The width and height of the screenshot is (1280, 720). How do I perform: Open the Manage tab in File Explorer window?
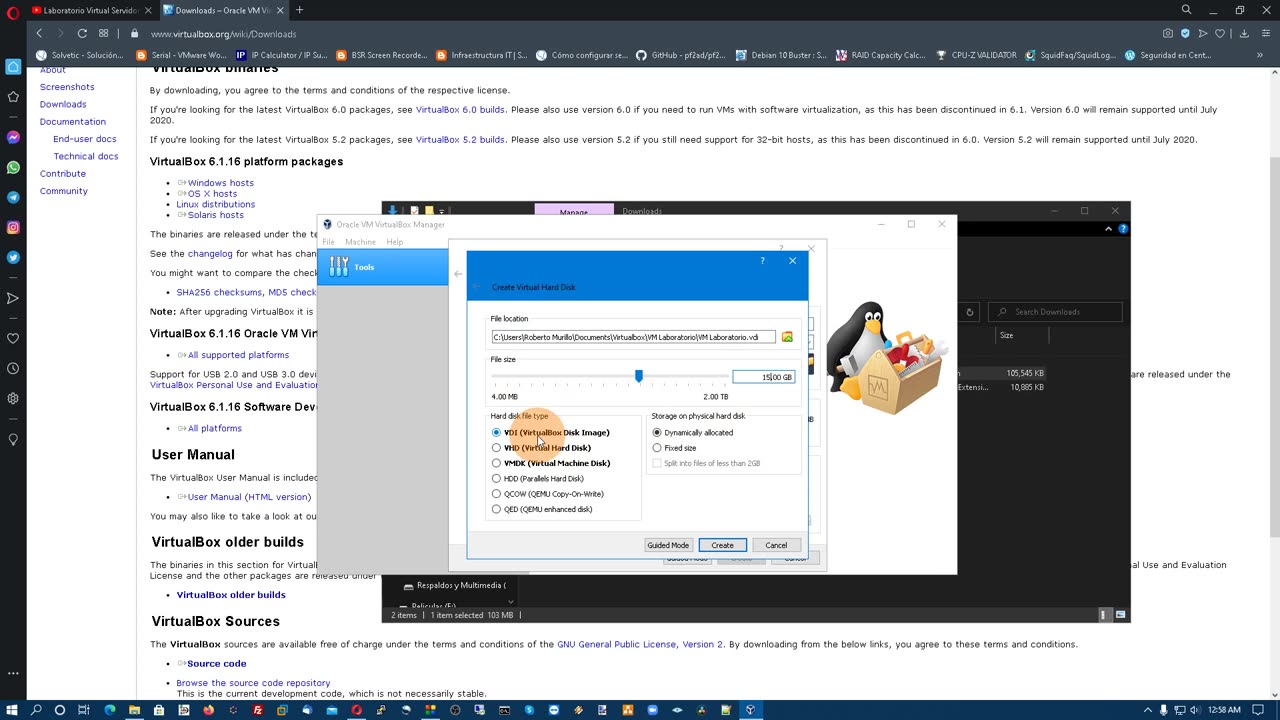tap(574, 211)
